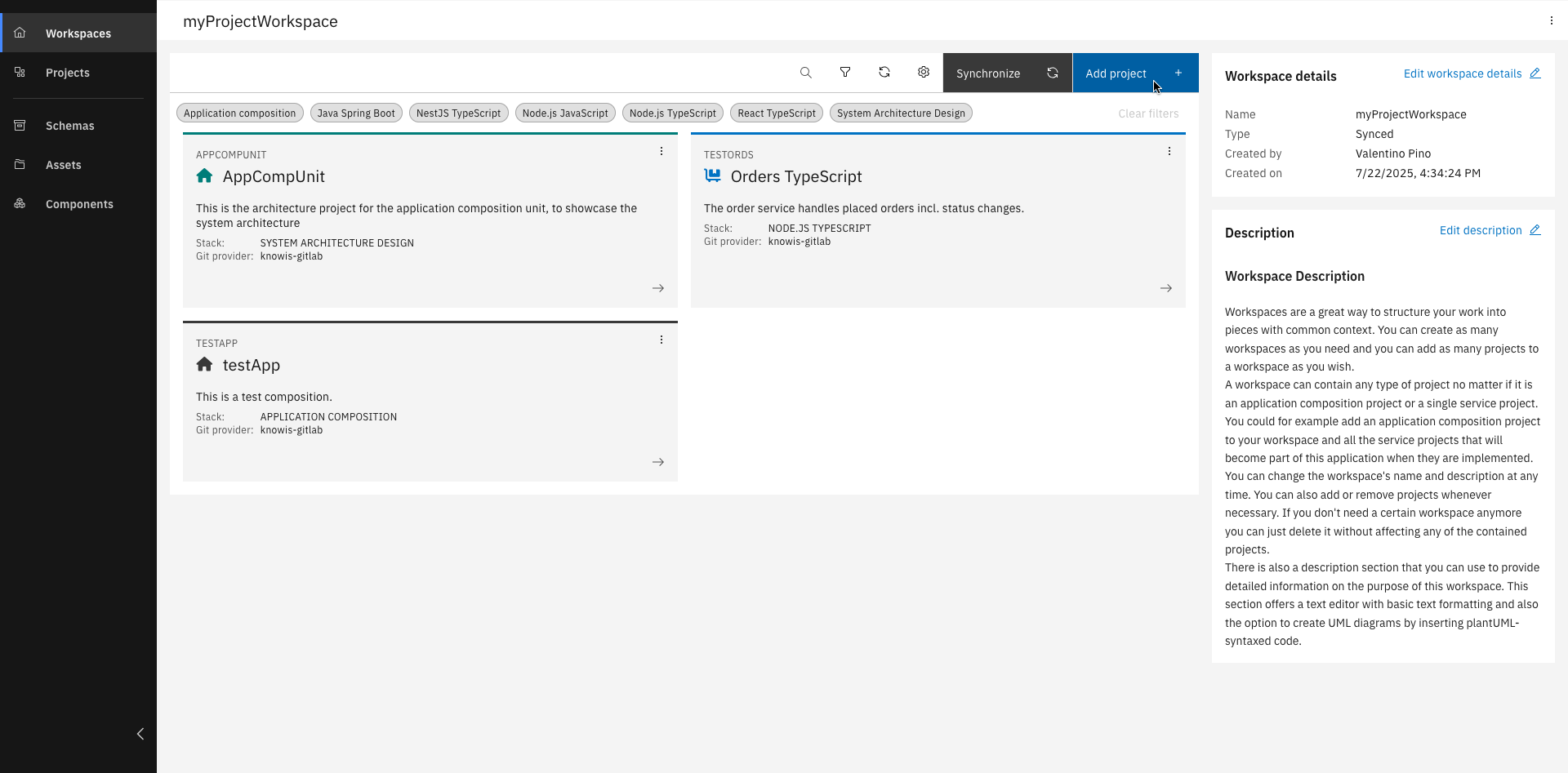Open the AppCompUnit project via its arrow
Viewport: 1568px width, 773px height.
click(658, 288)
